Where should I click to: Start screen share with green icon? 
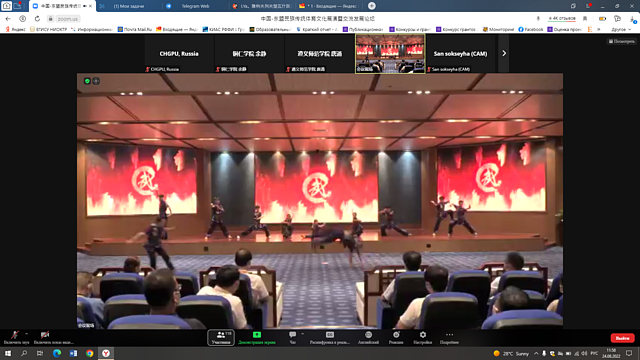pos(257,338)
